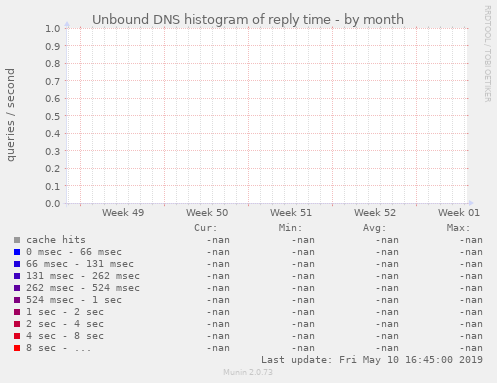
Task: Click the '66 msec - 131 msec' label
Action: pyautogui.click(x=80, y=264)
